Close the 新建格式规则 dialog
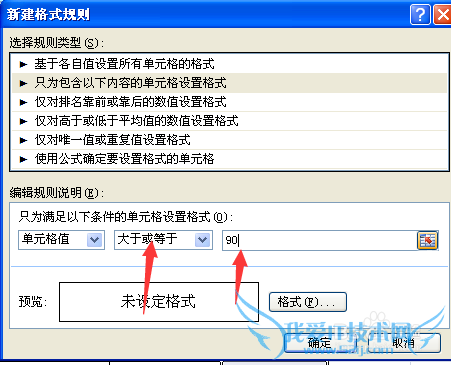 (x=442, y=15)
